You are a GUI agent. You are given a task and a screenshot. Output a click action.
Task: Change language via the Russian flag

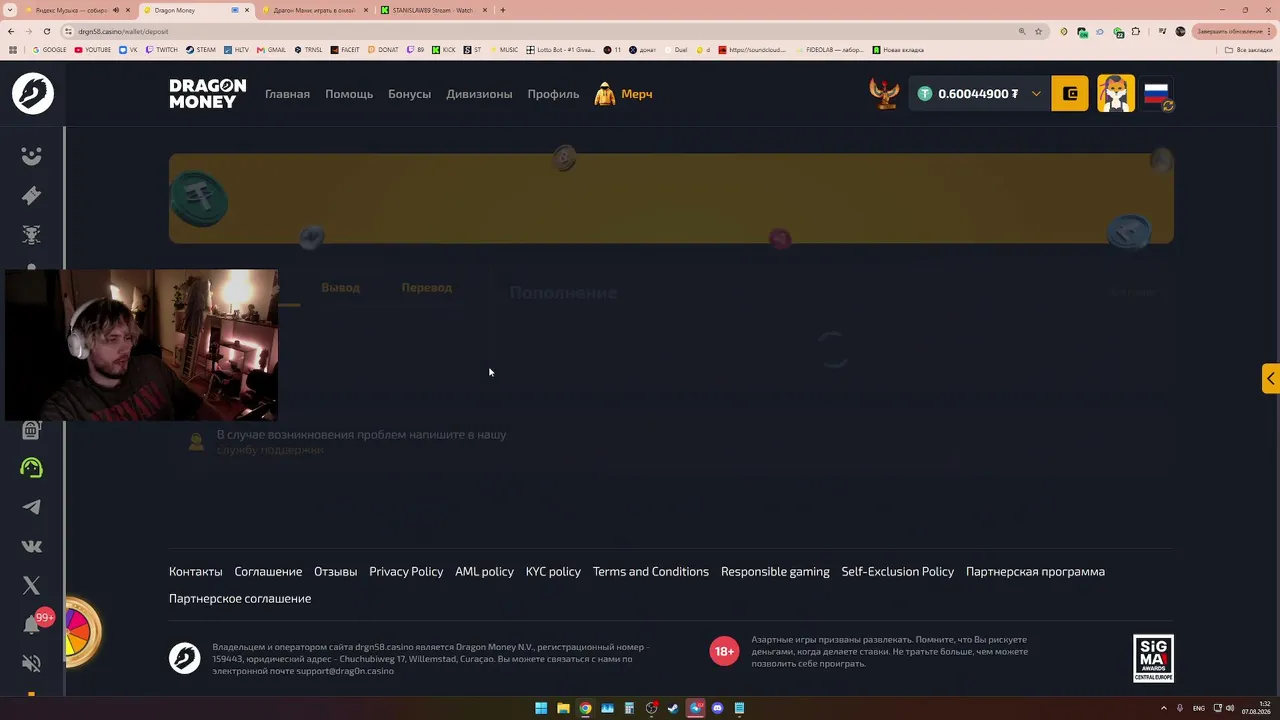(x=1157, y=94)
